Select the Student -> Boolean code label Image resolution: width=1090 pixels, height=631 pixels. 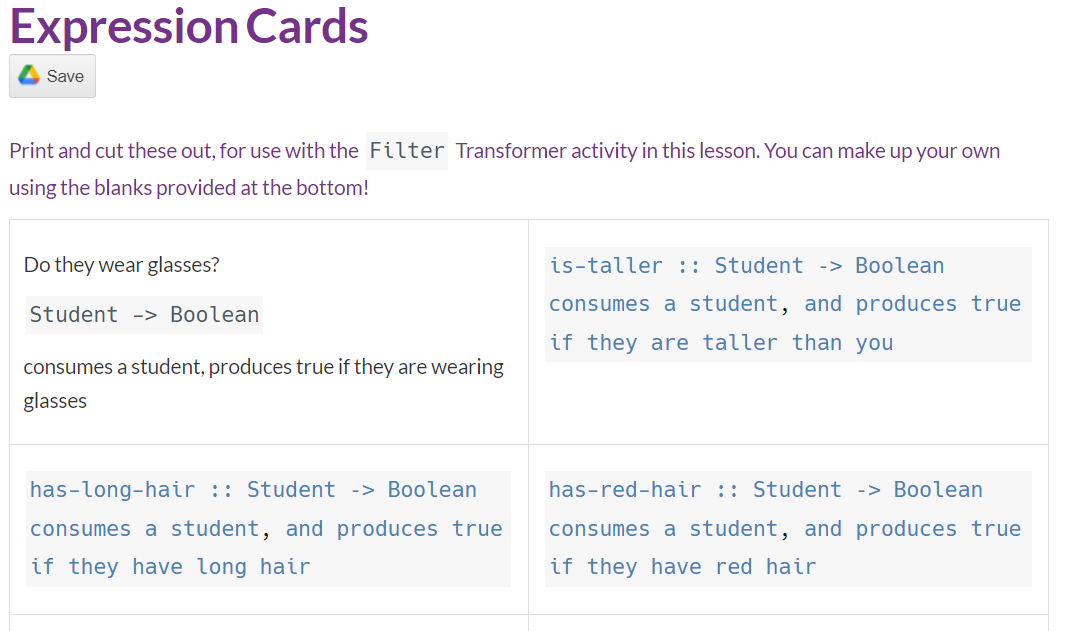tap(142, 314)
